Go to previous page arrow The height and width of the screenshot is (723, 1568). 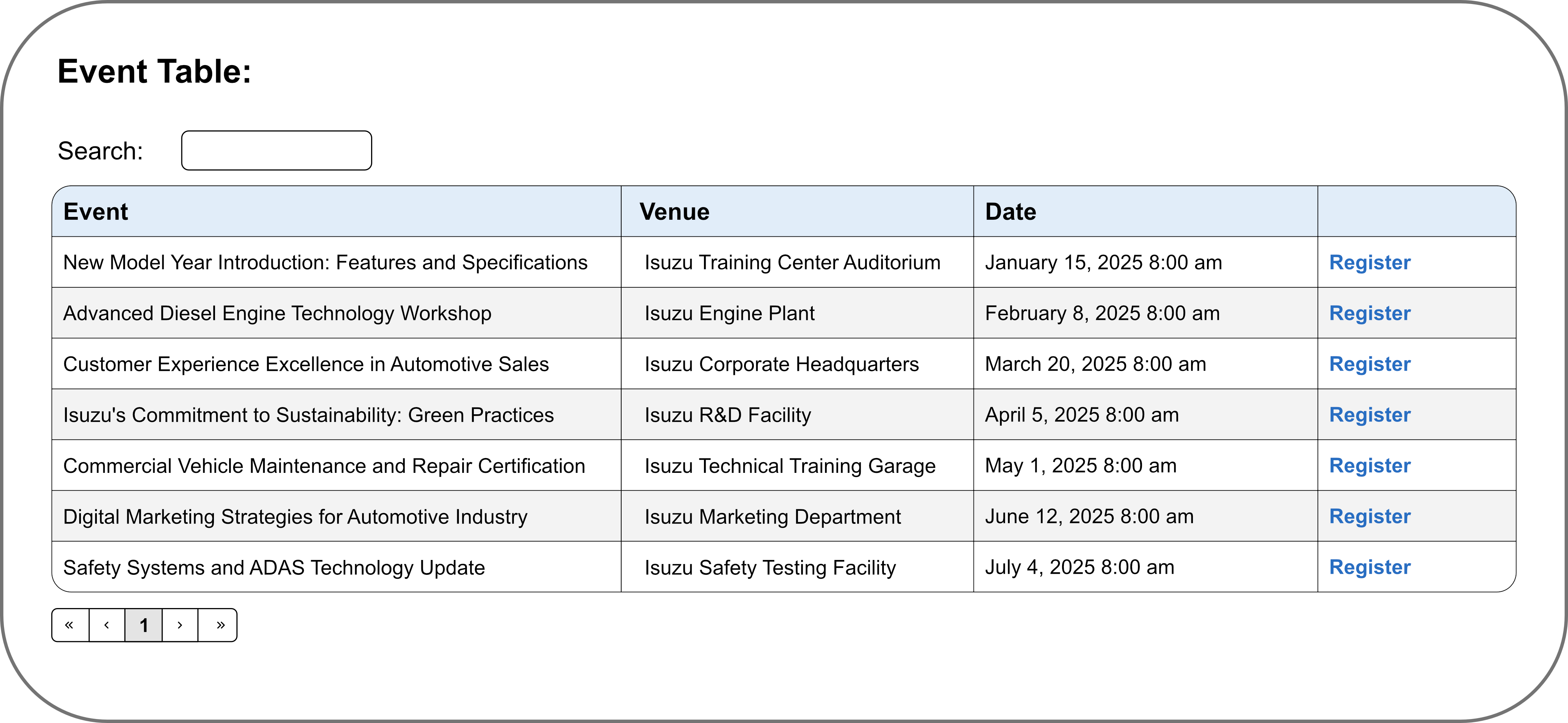click(107, 625)
